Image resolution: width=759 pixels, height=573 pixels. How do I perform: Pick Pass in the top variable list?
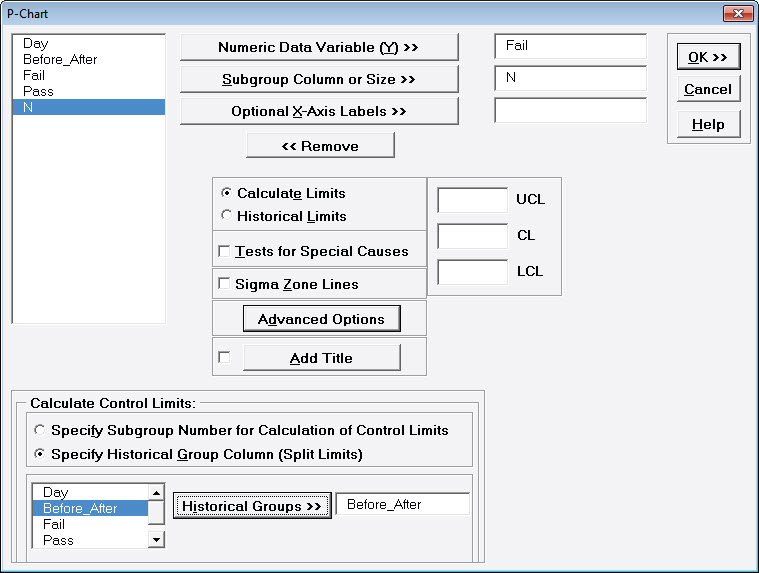(x=38, y=91)
